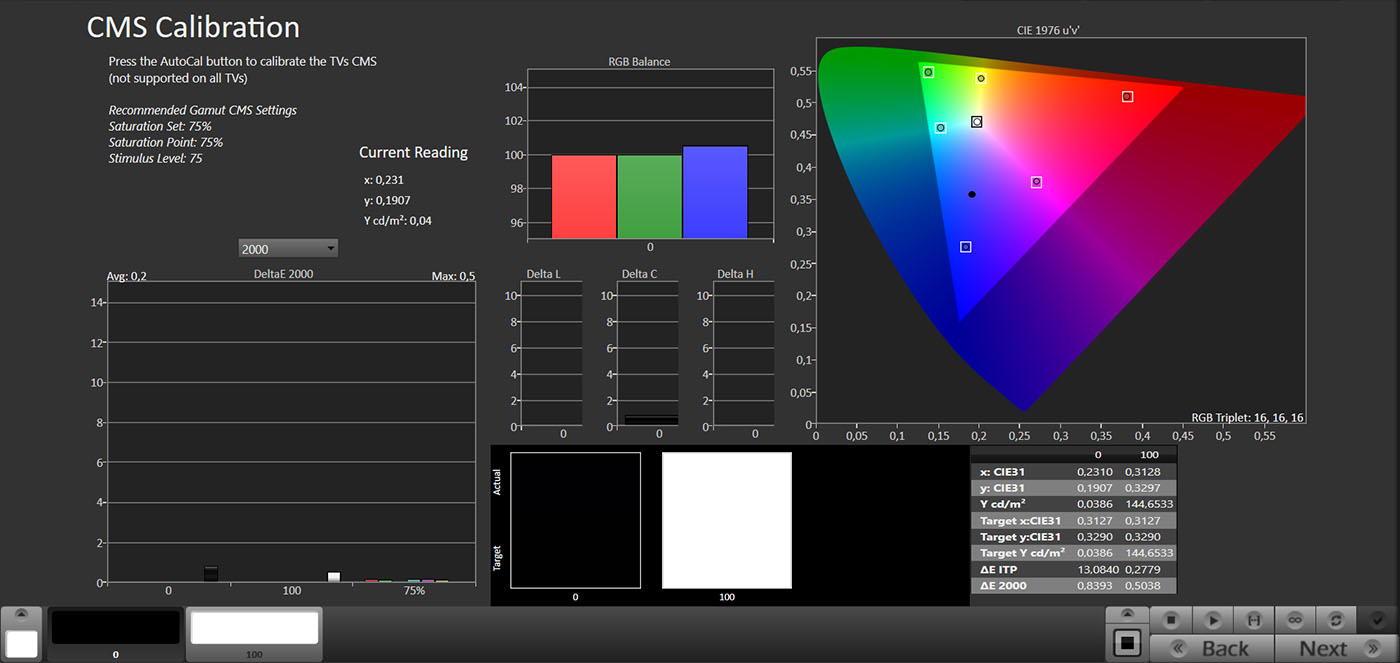Select the white 100 swatch in bottom strip
Viewport: 1400px width, 663px height.
254,628
